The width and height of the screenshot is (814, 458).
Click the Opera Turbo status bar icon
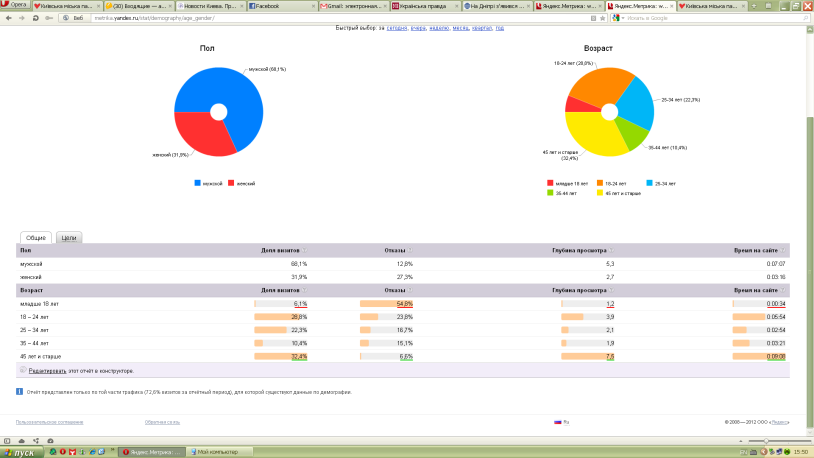(x=50, y=441)
